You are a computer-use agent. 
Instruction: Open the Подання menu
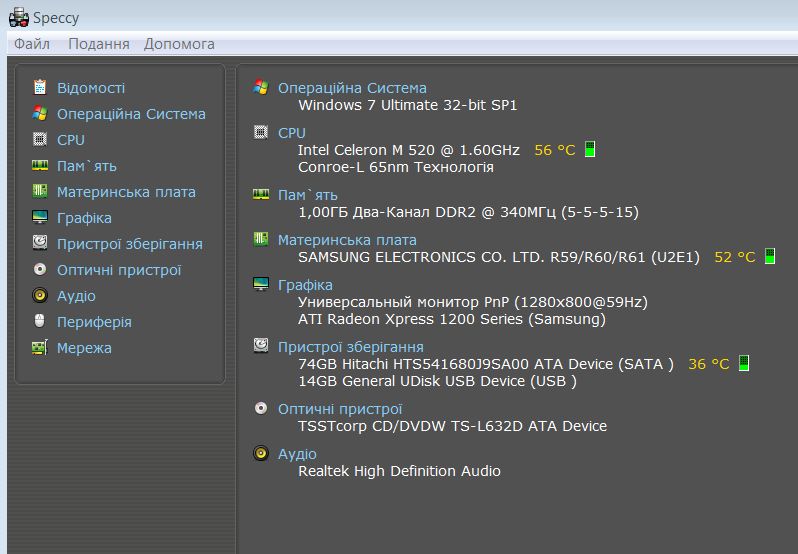tap(98, 44)
